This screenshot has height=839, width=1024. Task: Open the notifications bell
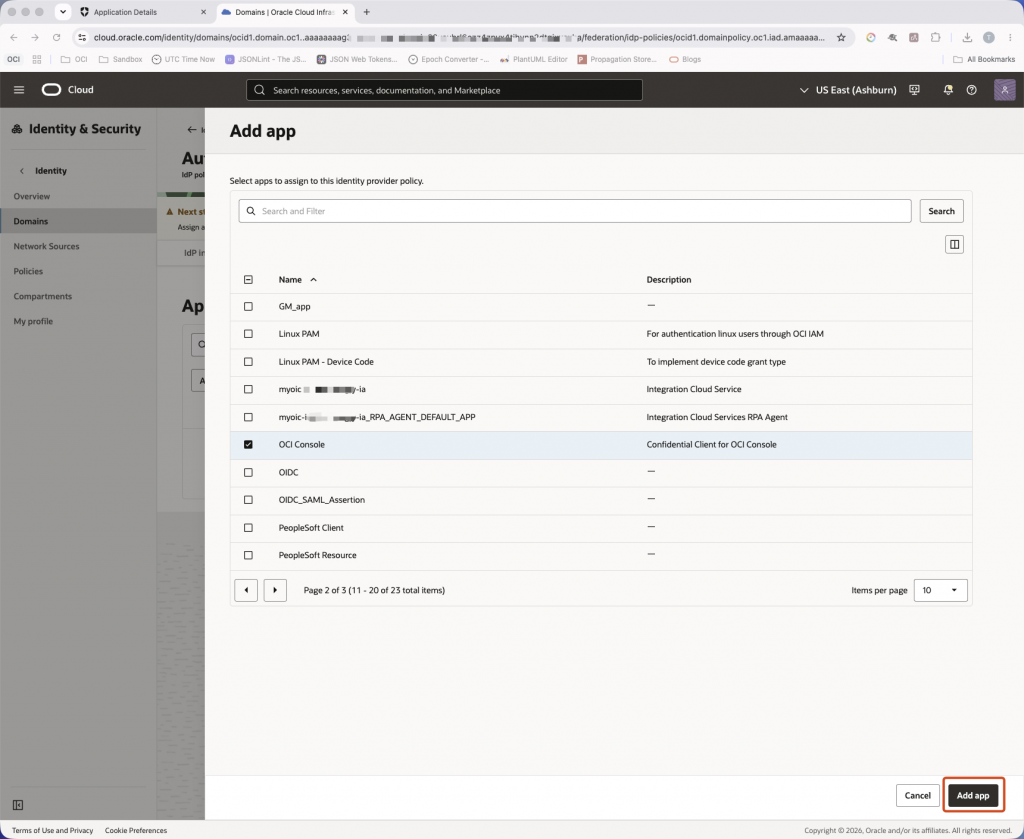point(948,90)
